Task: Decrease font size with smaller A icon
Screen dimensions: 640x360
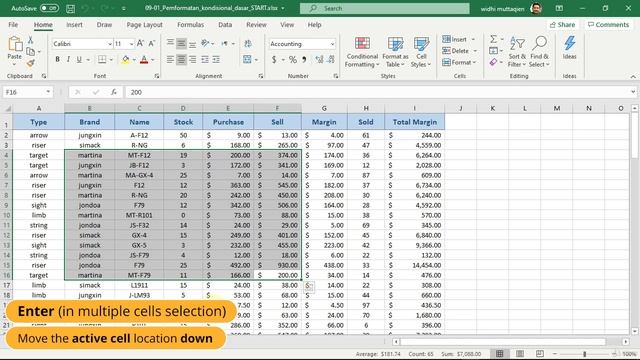Action: [x=151, y=43]
